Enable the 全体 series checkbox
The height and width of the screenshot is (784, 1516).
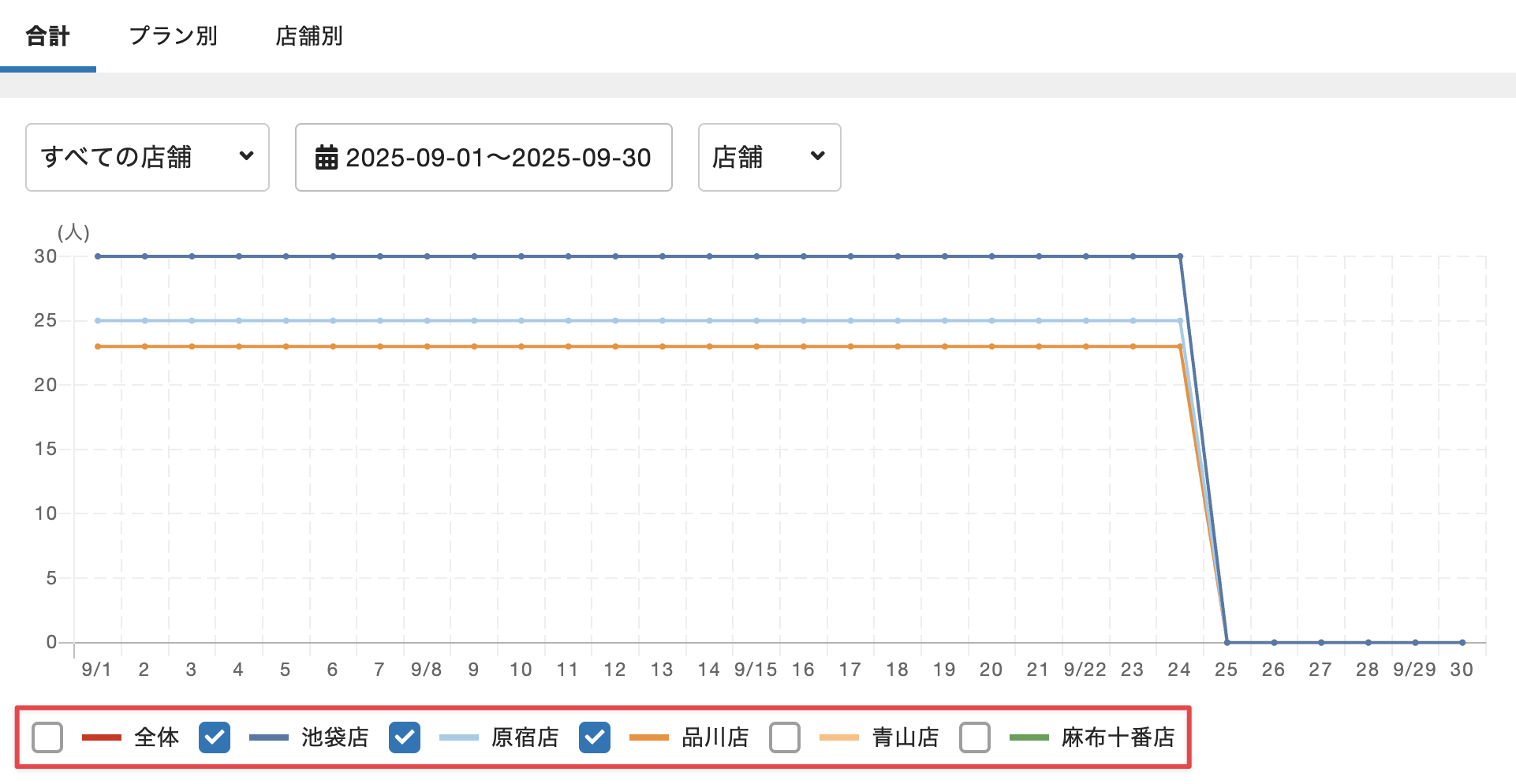47,737
